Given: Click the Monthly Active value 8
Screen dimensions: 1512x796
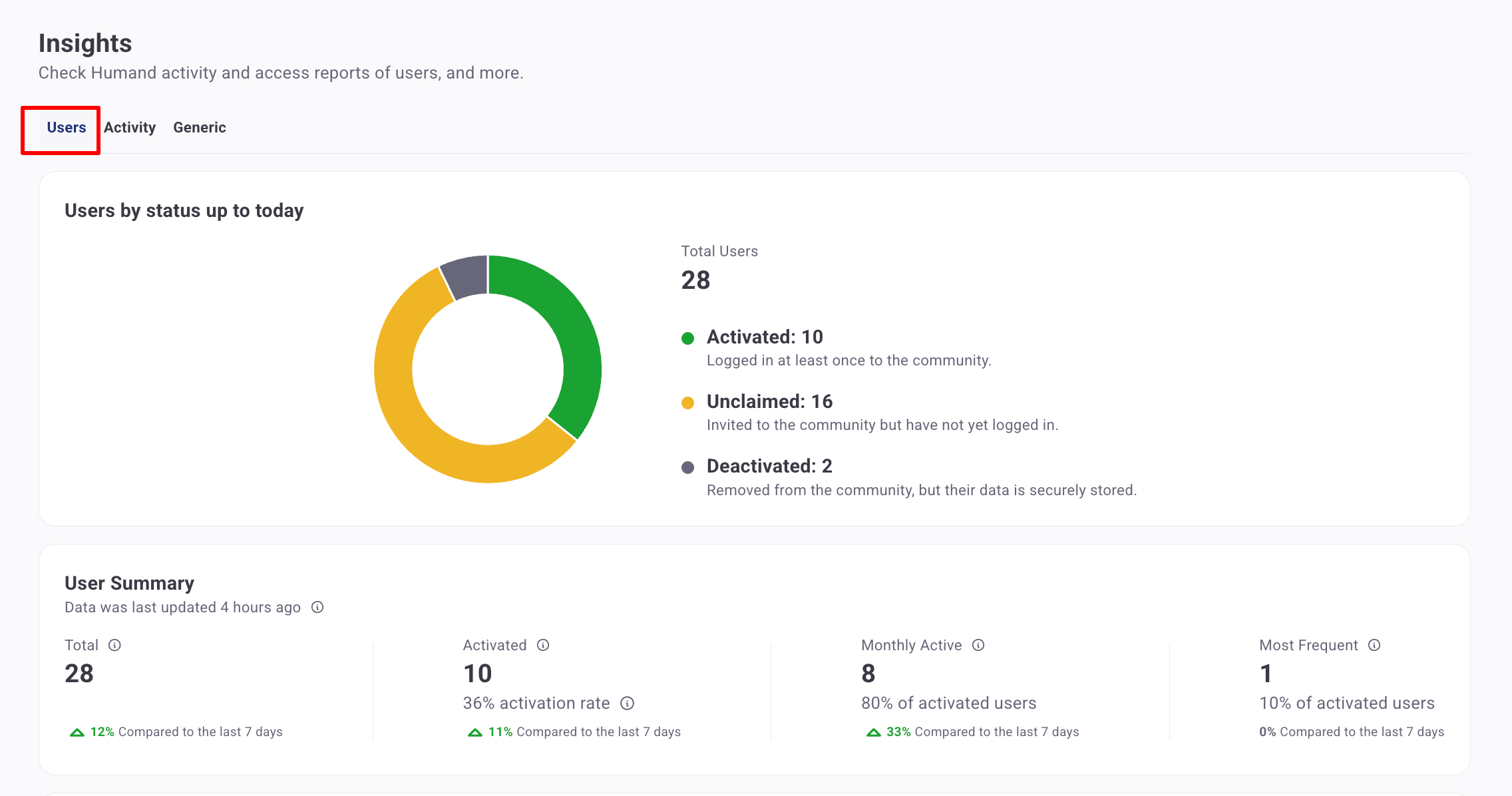Looking at the screenshot, I should tap(868, 674).
